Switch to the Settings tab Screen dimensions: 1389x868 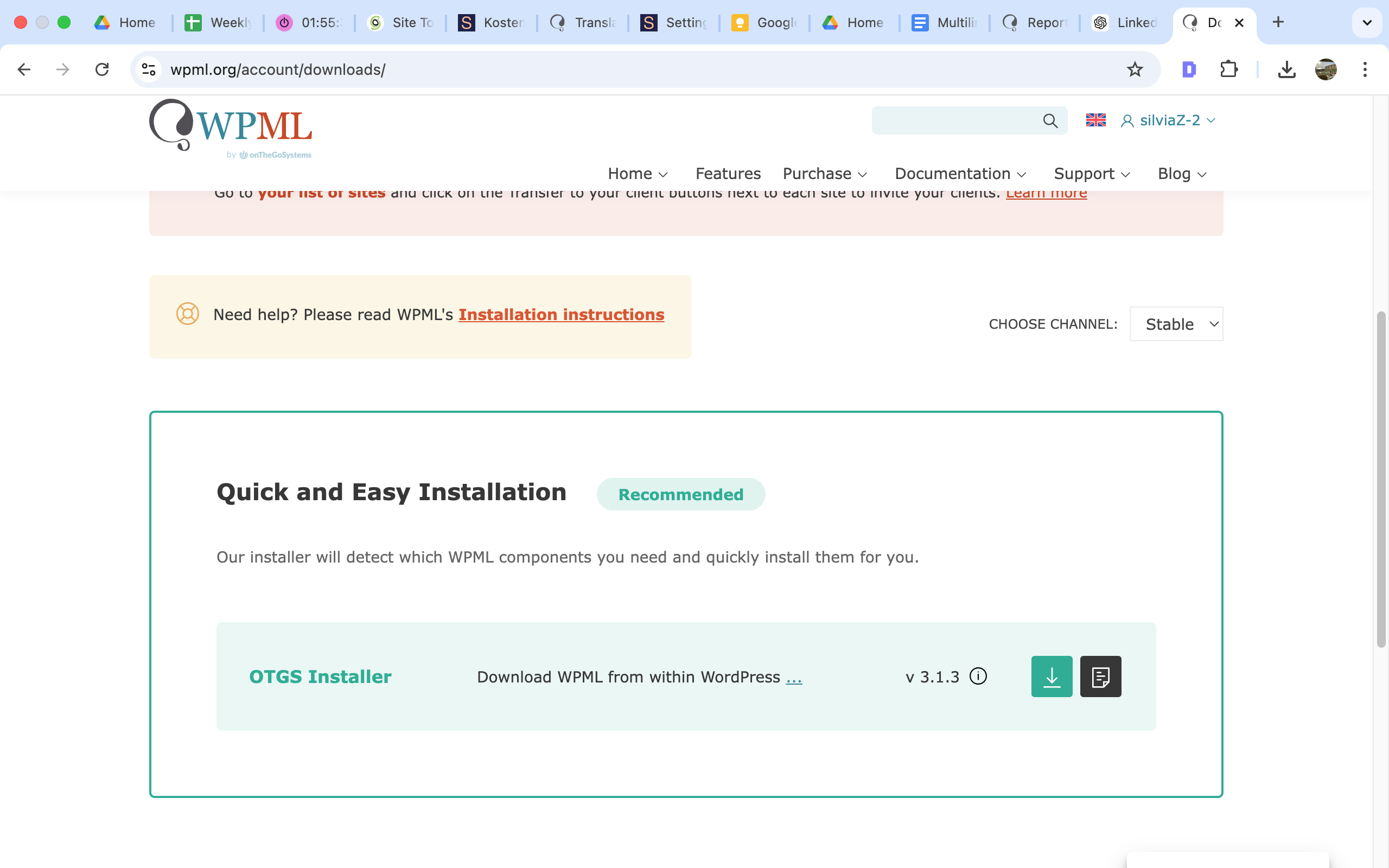click(674, 22)
